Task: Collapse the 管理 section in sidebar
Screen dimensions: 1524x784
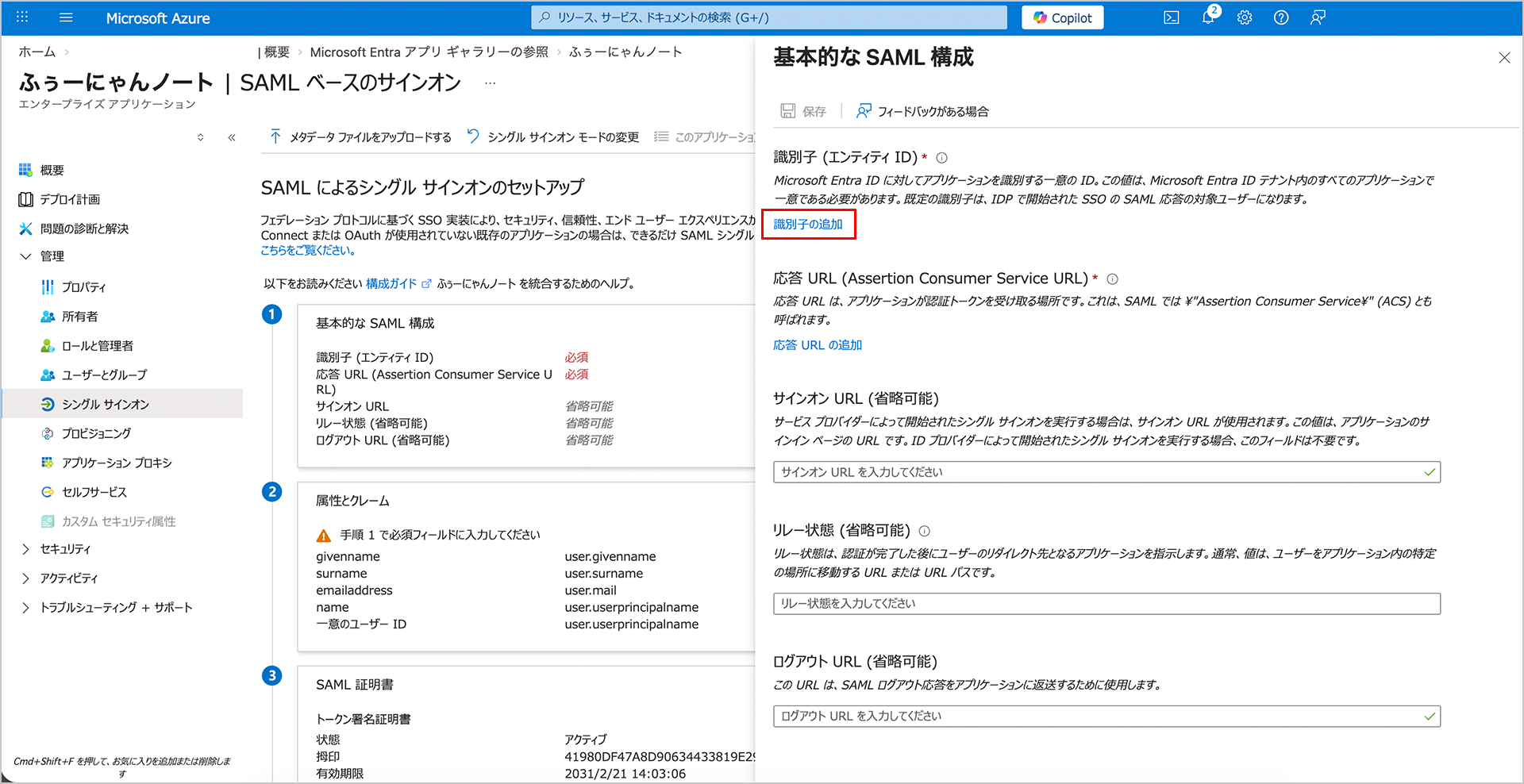Action: point(25,256)
